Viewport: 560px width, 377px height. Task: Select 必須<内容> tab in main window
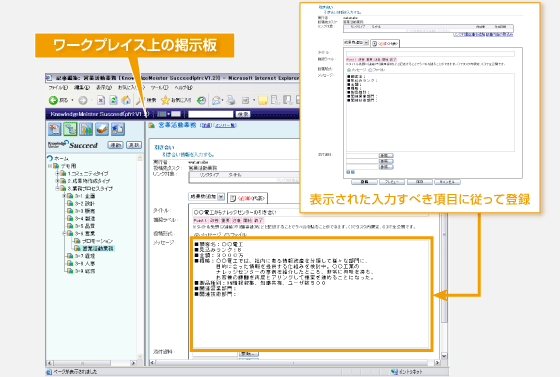point(248,198)
